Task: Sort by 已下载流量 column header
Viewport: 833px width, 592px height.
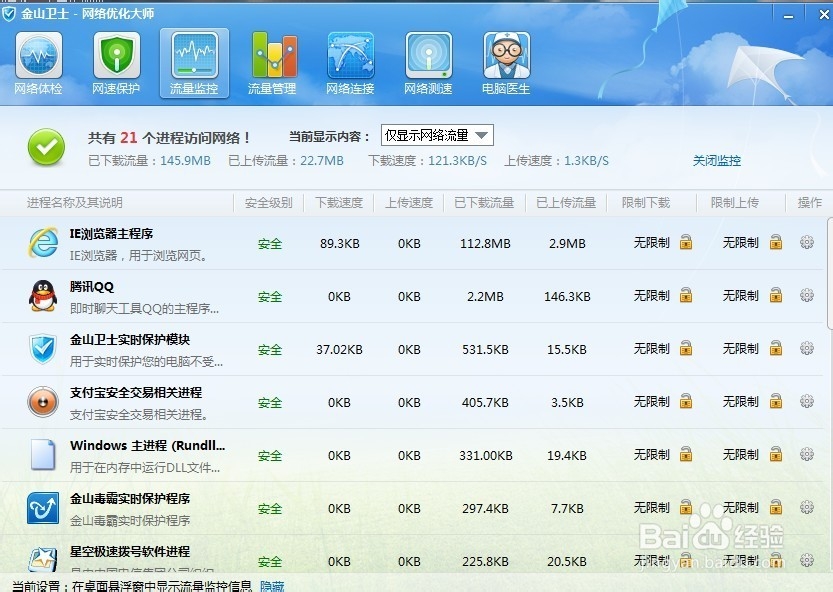Action: coord(484,202)
